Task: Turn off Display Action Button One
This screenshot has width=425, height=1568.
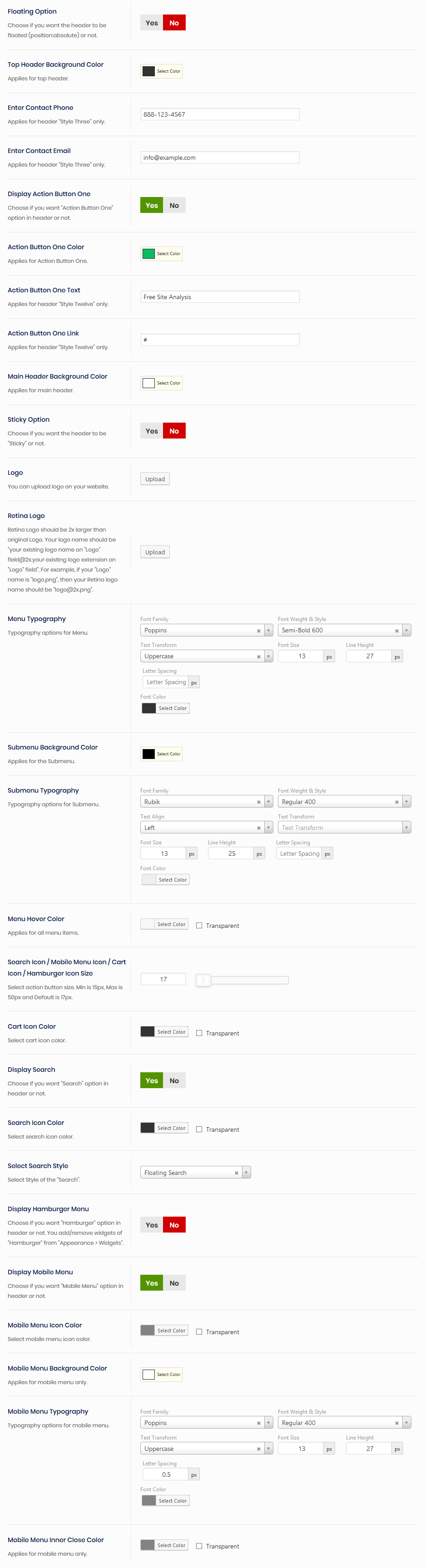Action: tap(174, 206)
